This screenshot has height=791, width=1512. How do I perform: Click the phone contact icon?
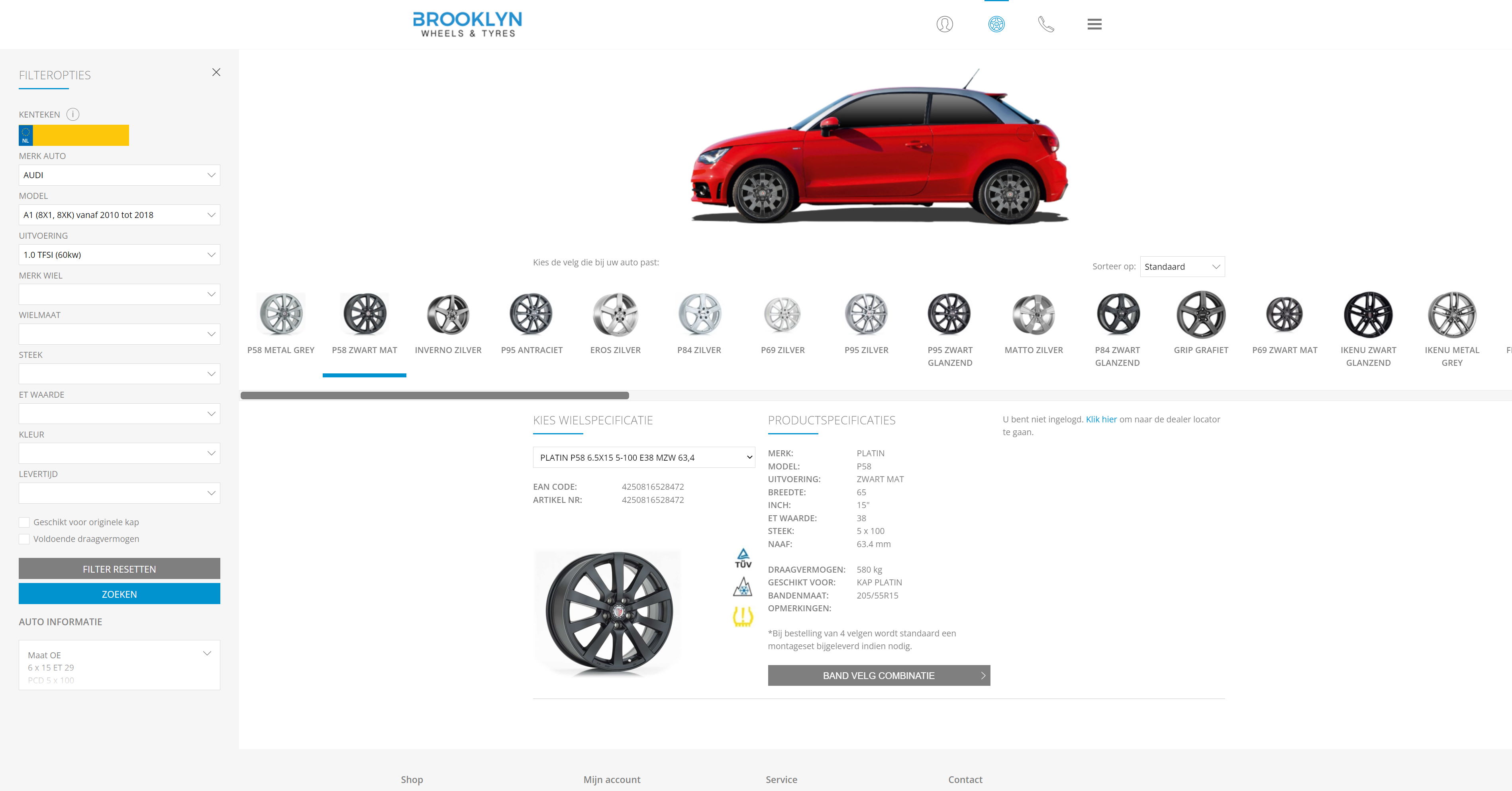(x=1046, y=24)
